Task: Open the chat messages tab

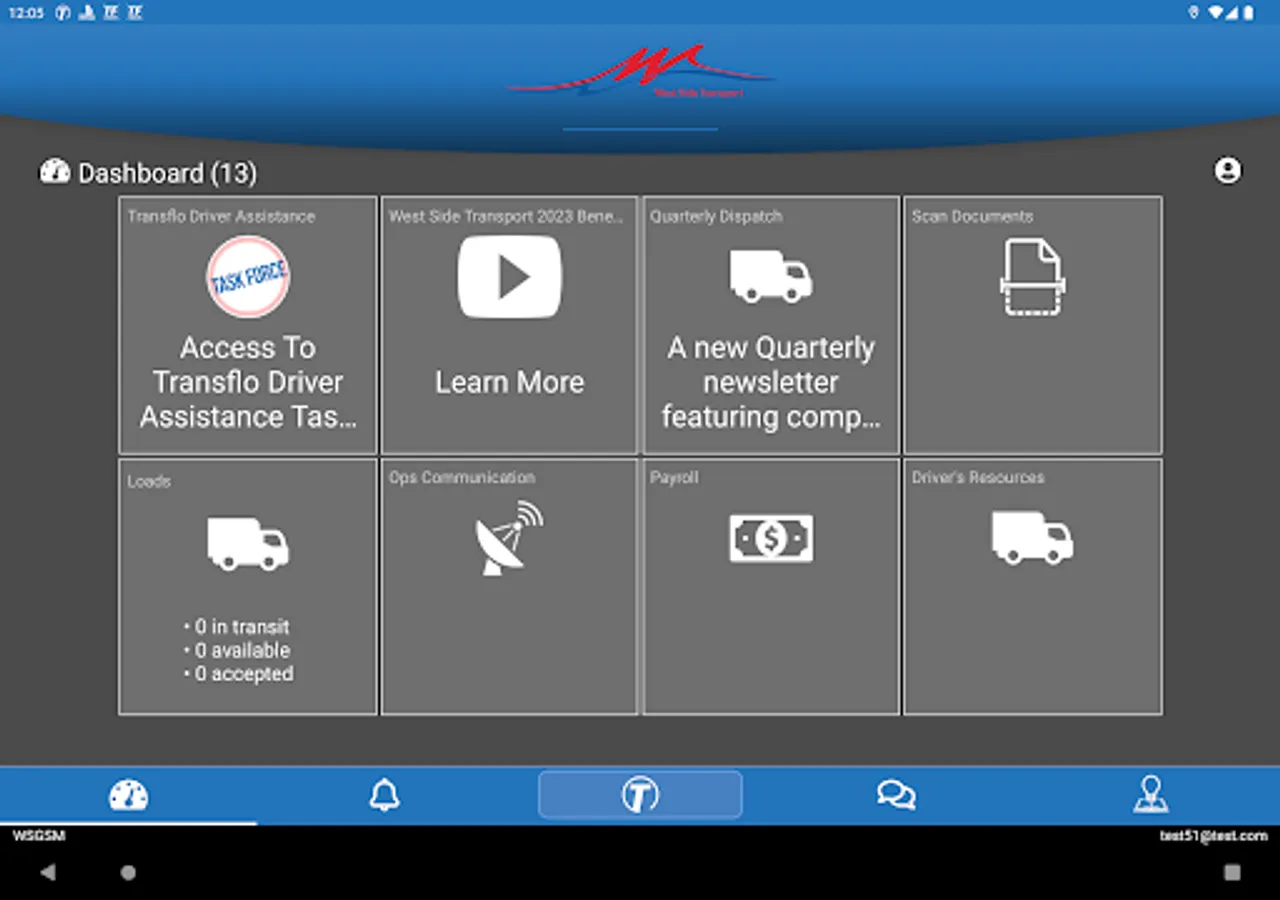Action: 896,795
